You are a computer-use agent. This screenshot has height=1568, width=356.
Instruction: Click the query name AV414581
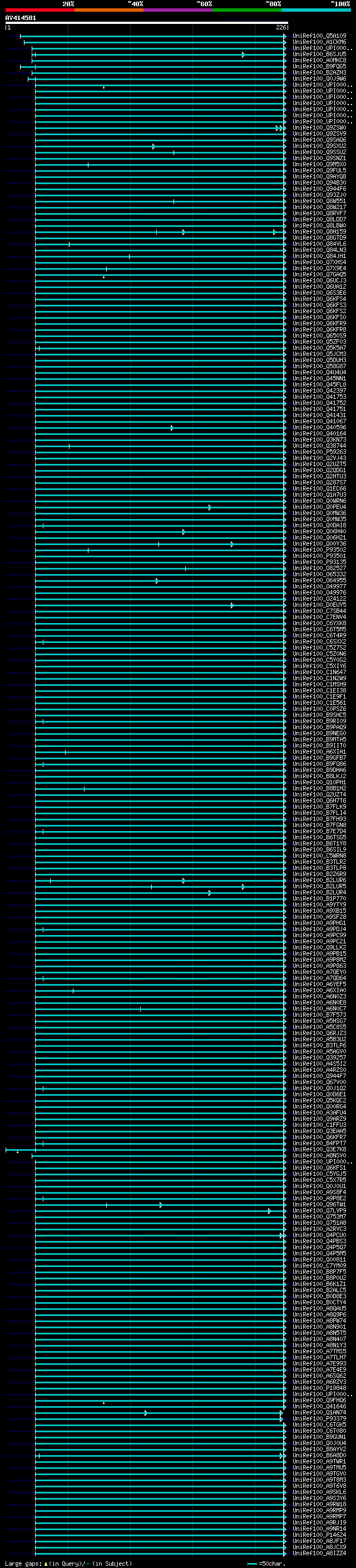click(x=21, y=18)
